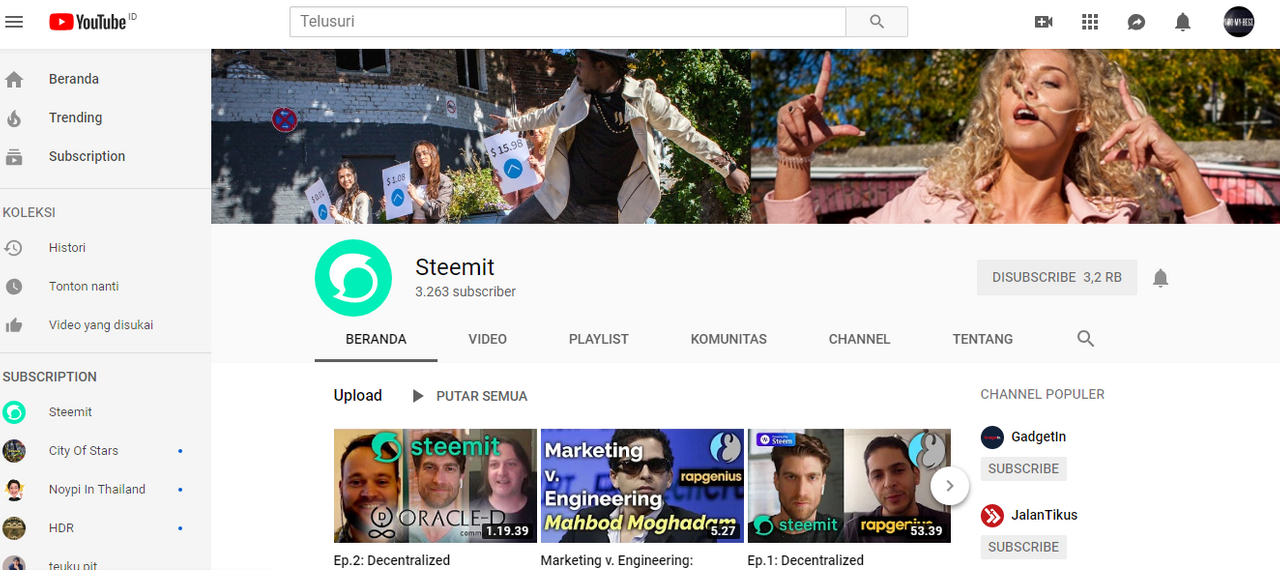Open the Video channel tab
The image size is (1280, 570).
point(488,339)
